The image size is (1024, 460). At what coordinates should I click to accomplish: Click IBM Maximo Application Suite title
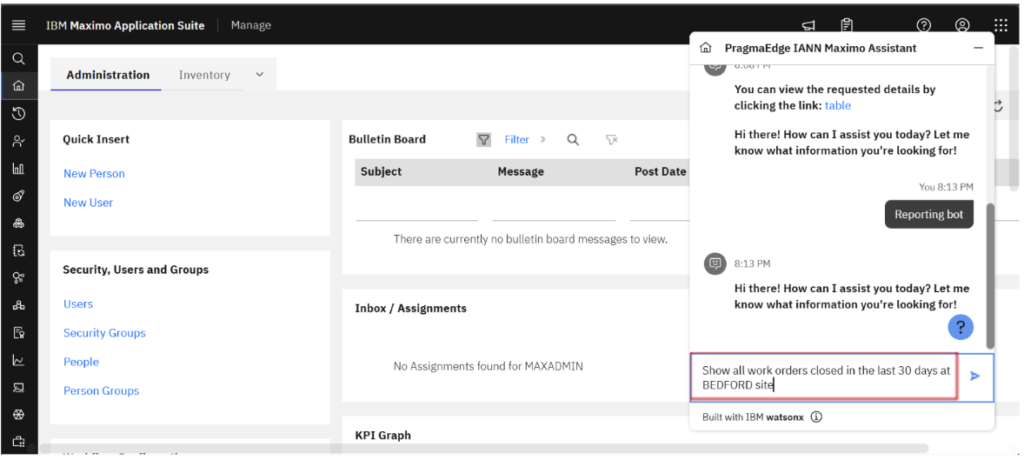125,25
